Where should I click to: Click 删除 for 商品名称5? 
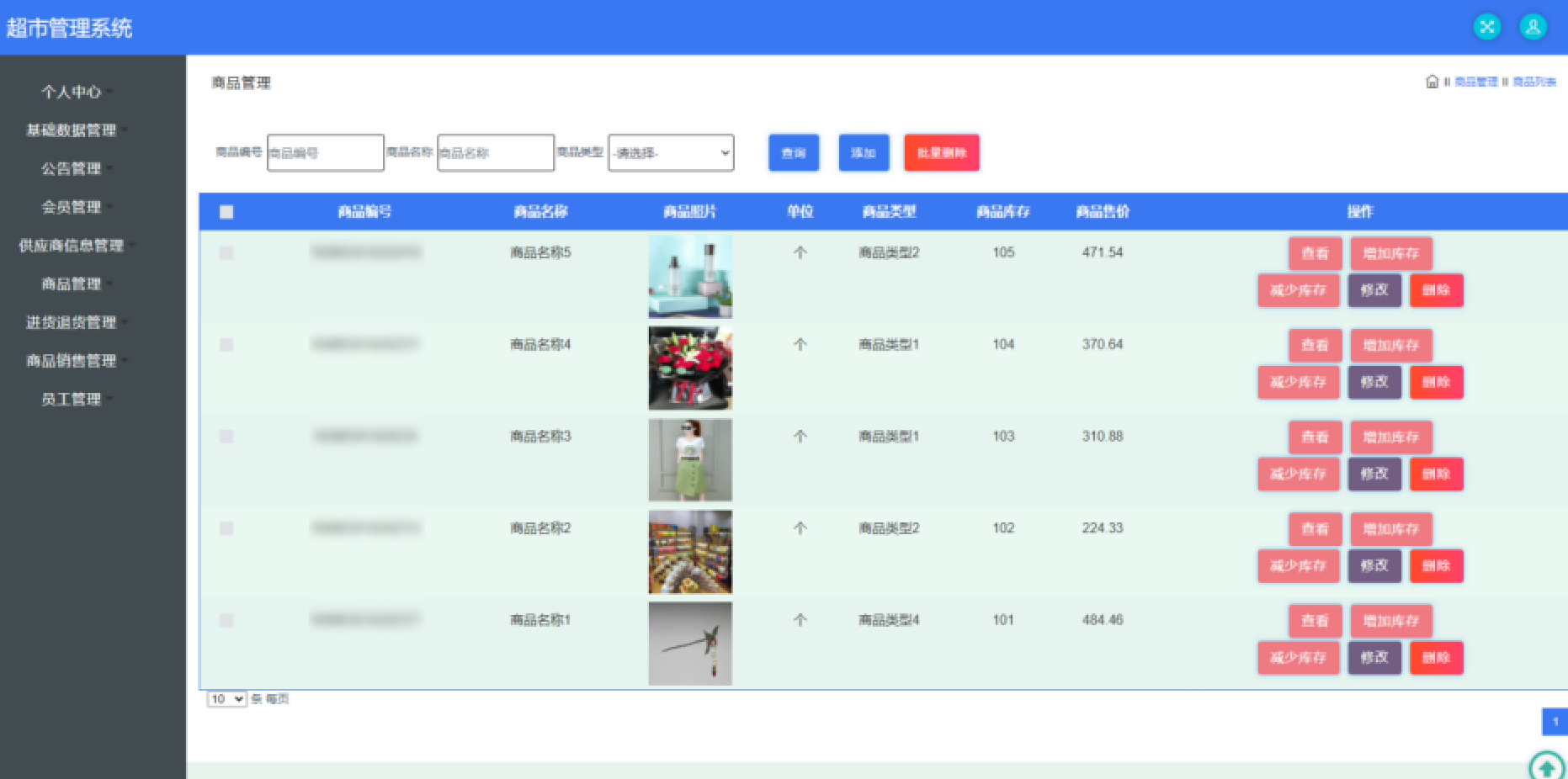[1437, 290]
